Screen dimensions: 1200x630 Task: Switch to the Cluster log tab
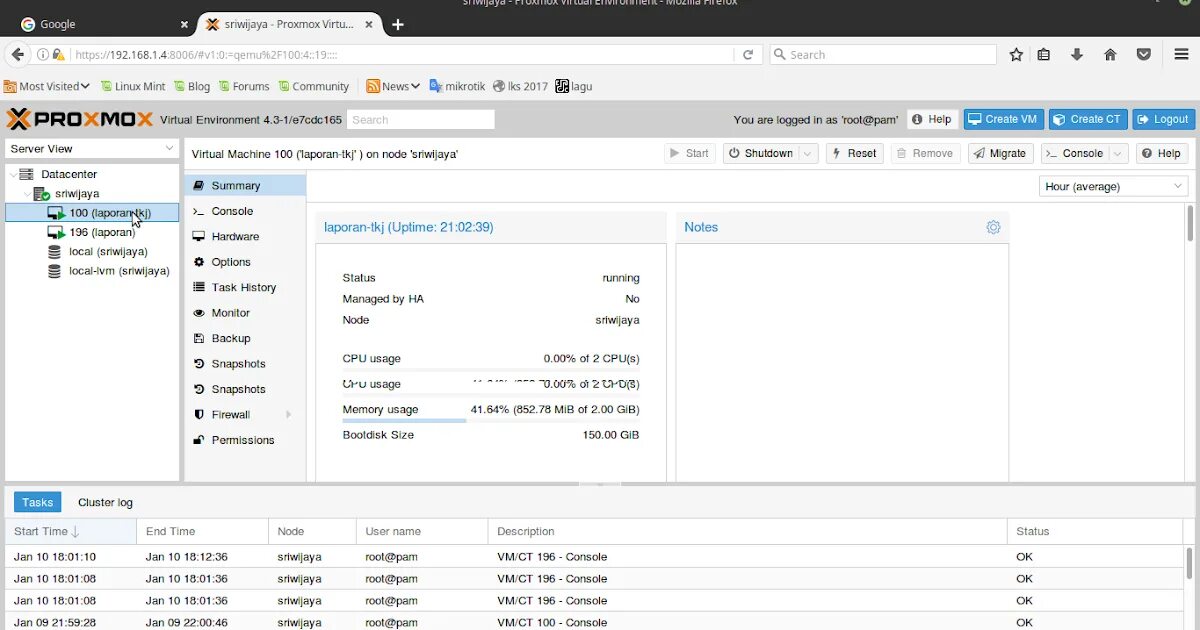(x=105, y=502)
